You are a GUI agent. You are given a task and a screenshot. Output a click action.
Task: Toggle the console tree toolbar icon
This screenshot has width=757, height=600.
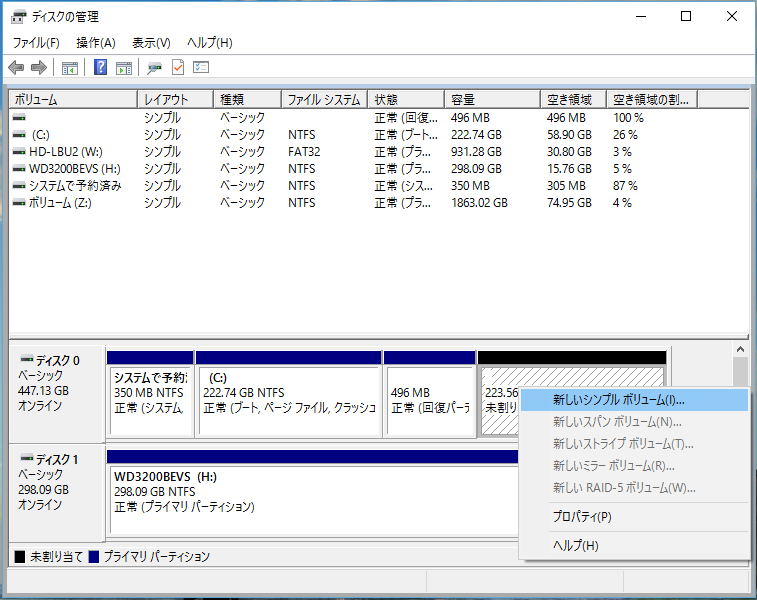coord(70,68)
